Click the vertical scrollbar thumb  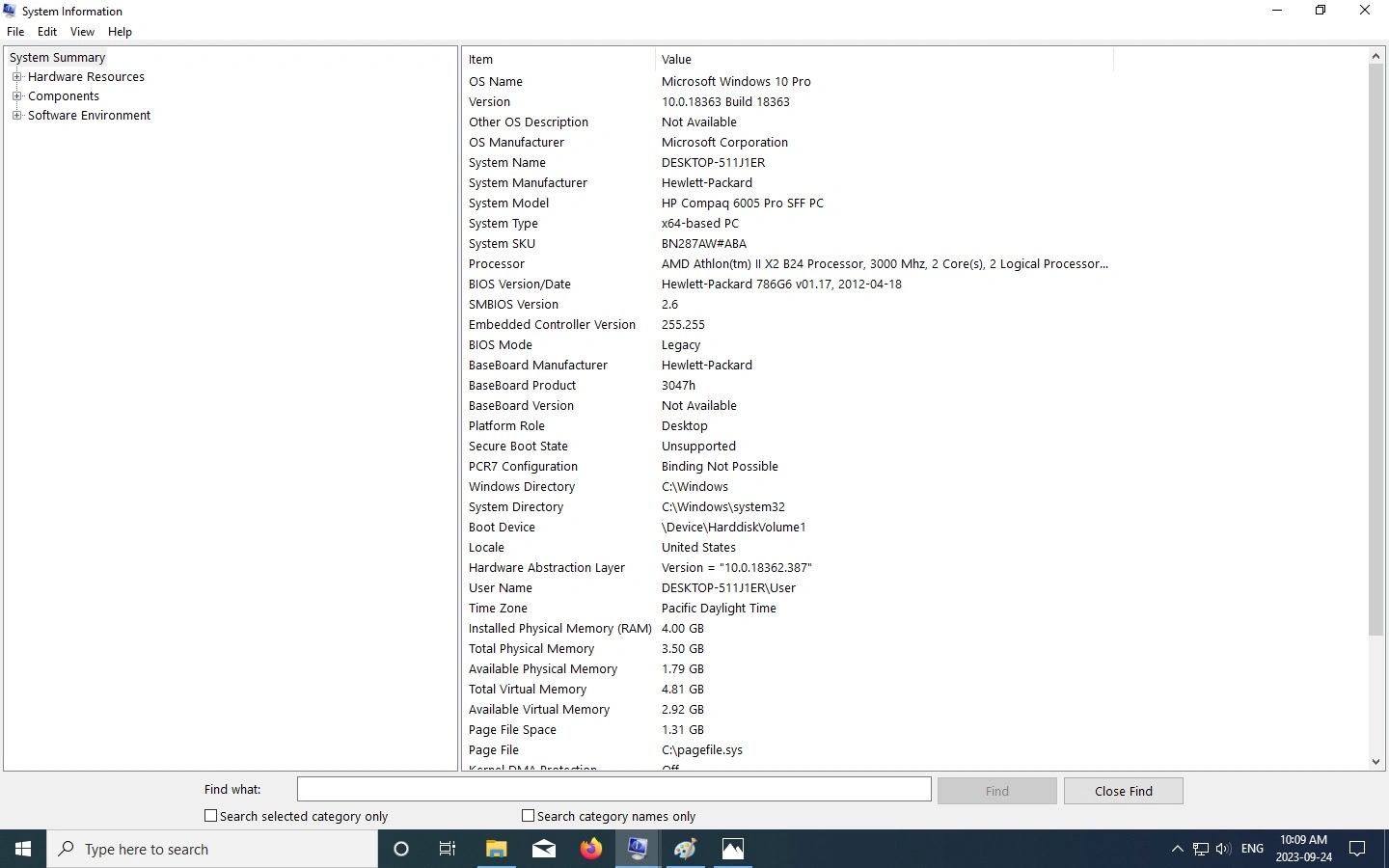coord(1376,350)
